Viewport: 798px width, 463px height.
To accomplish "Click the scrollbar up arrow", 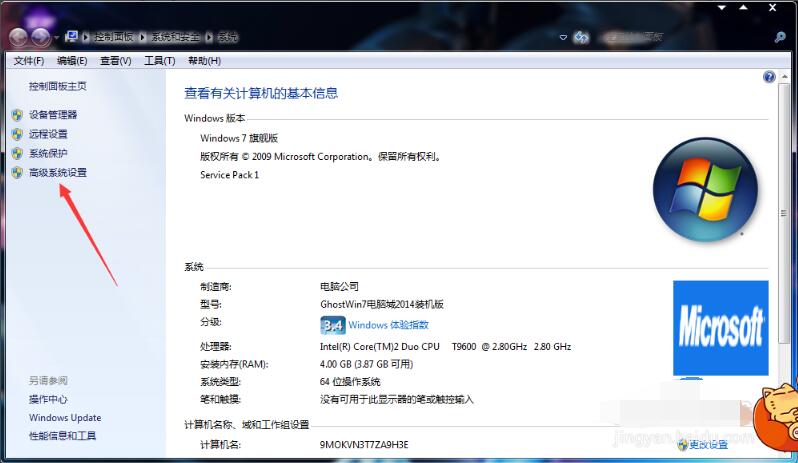I will click(784, 77).
